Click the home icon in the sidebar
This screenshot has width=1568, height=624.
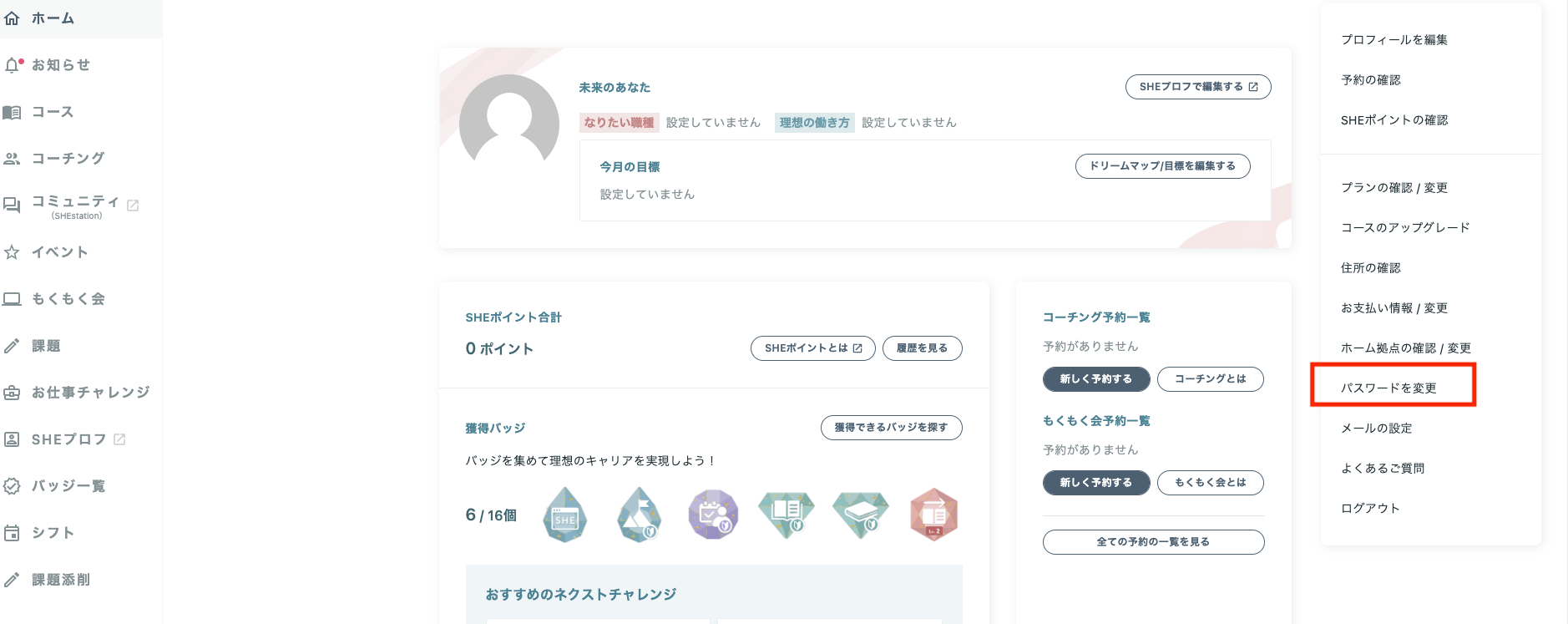[x=12, y=18]
